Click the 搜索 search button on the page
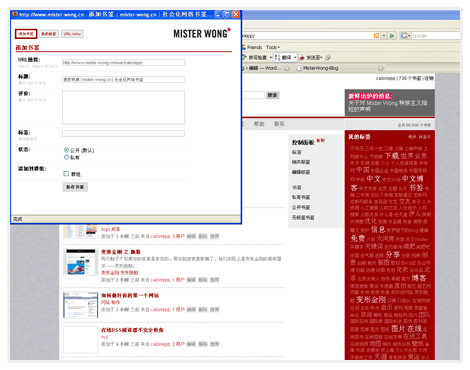470x370 pixels. pos(273,95)
